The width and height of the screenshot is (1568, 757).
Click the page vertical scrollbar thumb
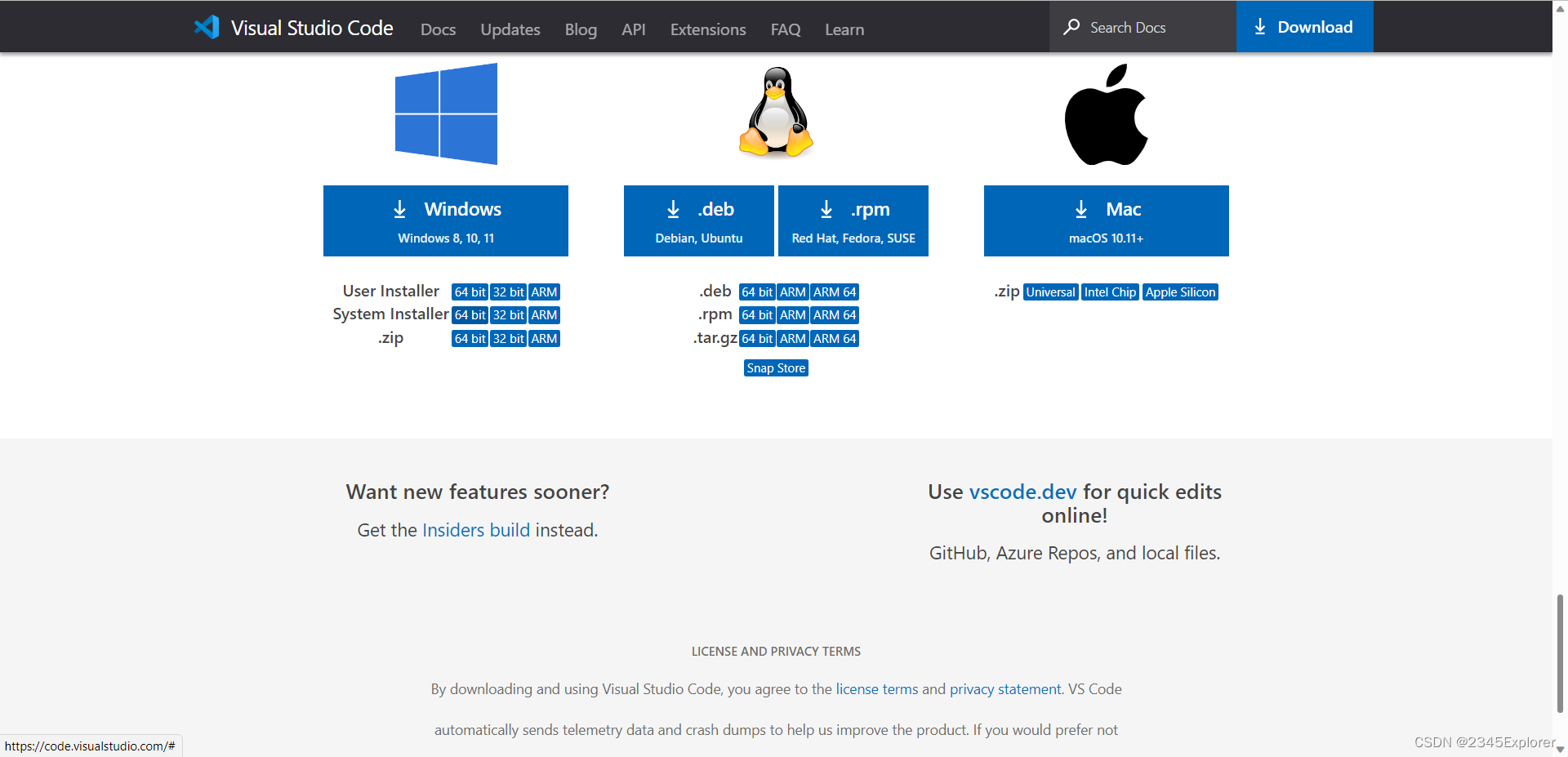click(x=1560, y=653)
